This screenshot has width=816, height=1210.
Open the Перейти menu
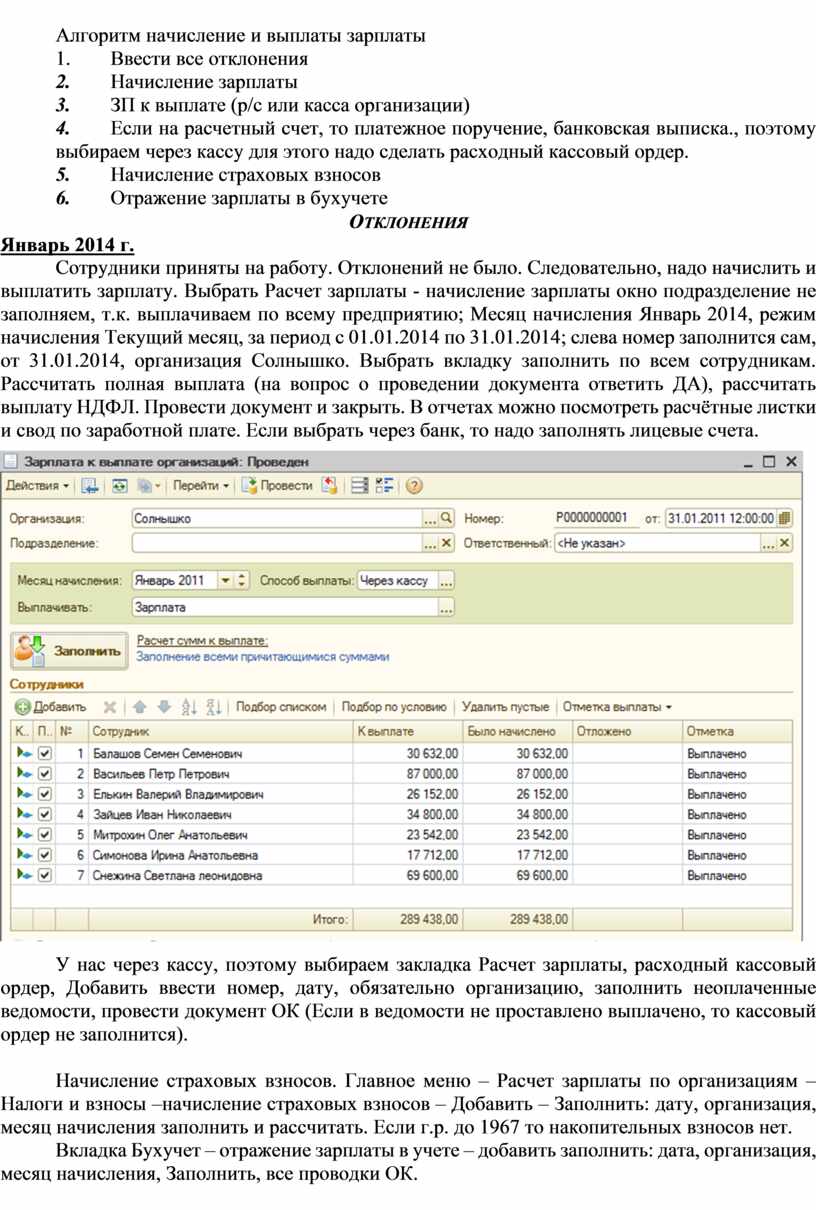click(201, 486)
